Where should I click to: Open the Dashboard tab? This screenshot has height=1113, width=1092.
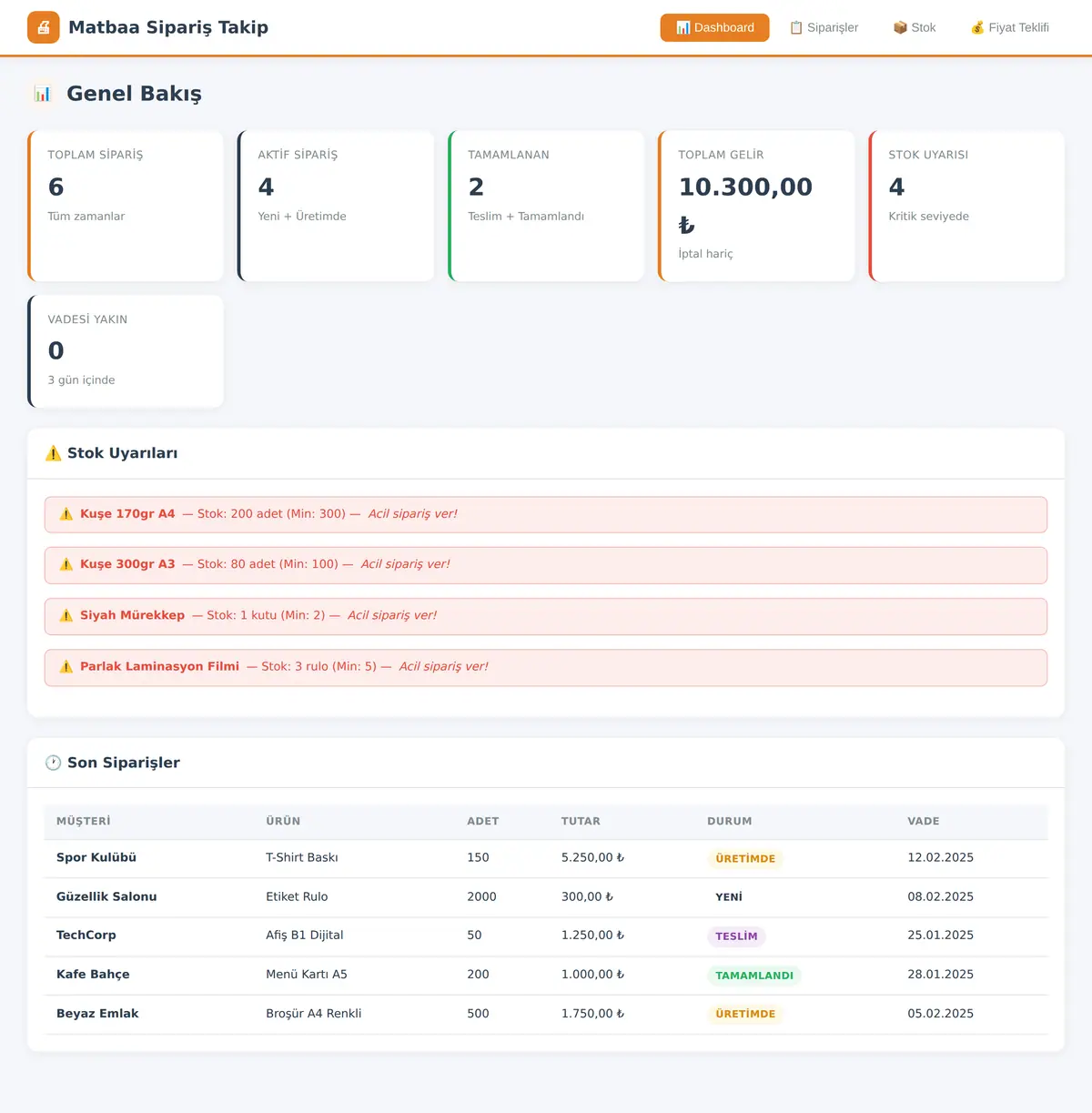(714, 27)
